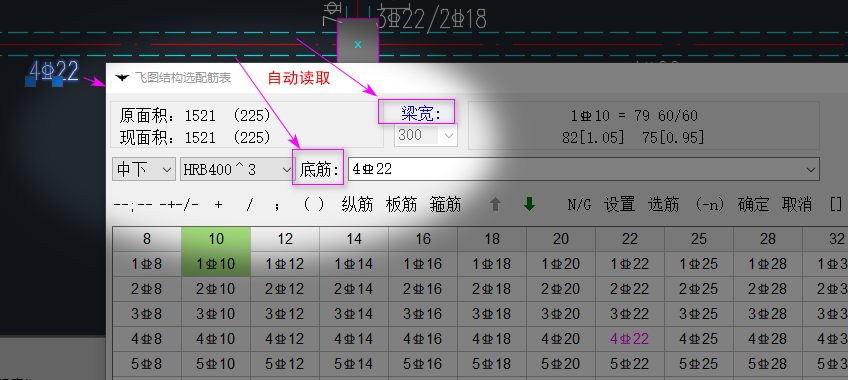The height and width of the screenshot is (380, 848).
Task: Open 设置 settings
Action: tap(619, 204)
